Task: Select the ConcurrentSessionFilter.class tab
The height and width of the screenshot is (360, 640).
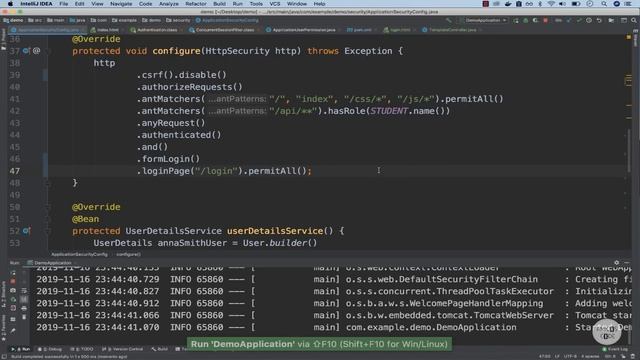Action: 223,30
